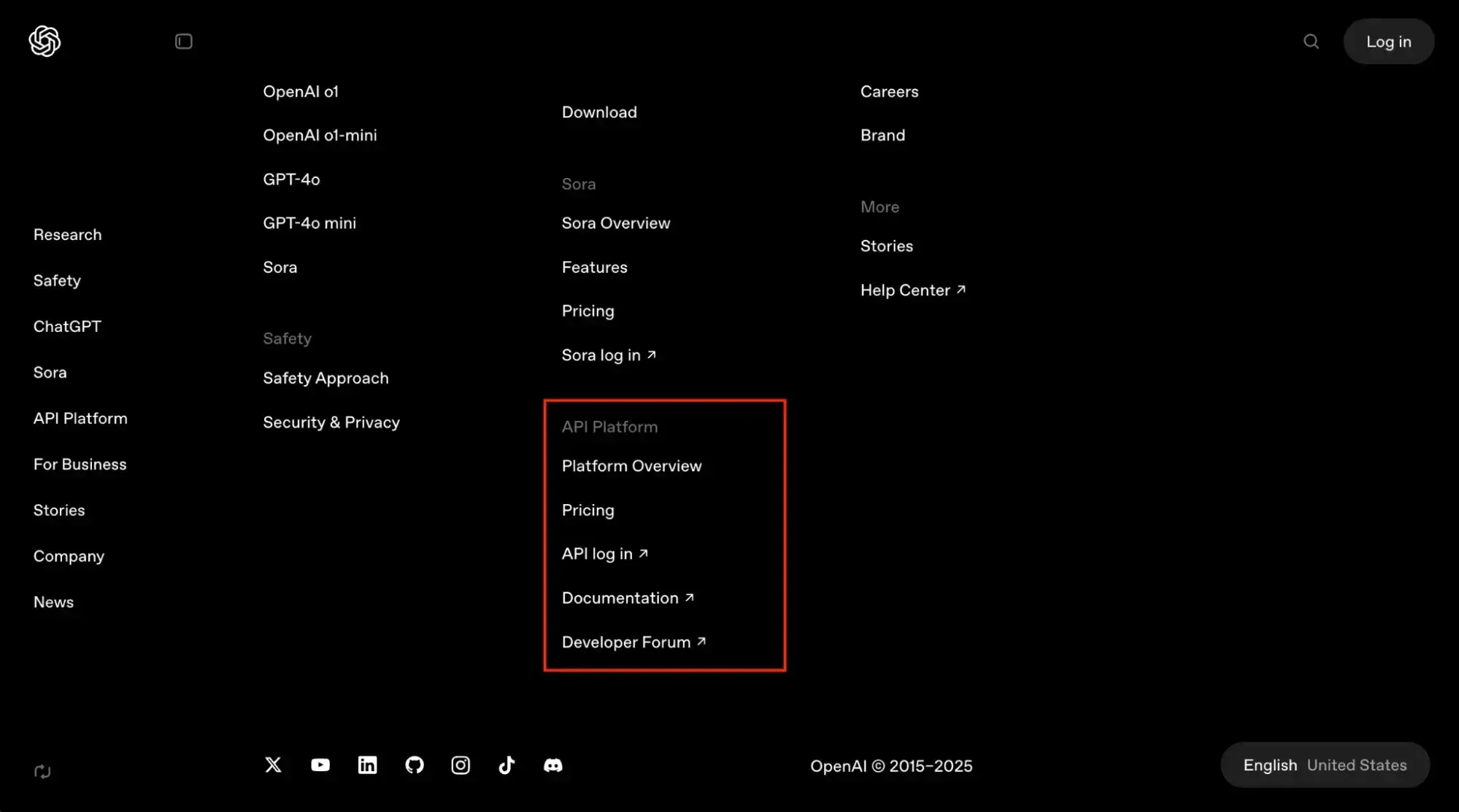The height and width of the screenshot is (812, 1459).
Task: Open the LinkedIn social icon
Action: point(367,765)
